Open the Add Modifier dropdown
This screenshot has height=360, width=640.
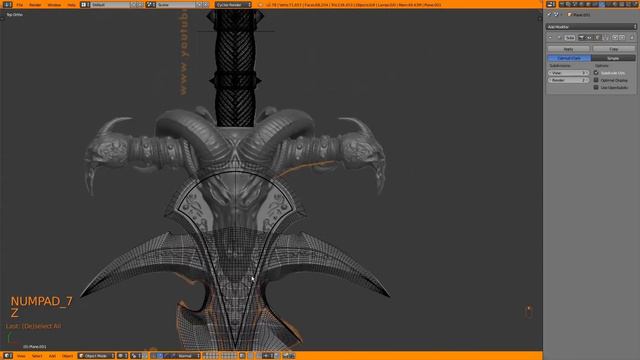pyautogui.click(x=591, y=27)
